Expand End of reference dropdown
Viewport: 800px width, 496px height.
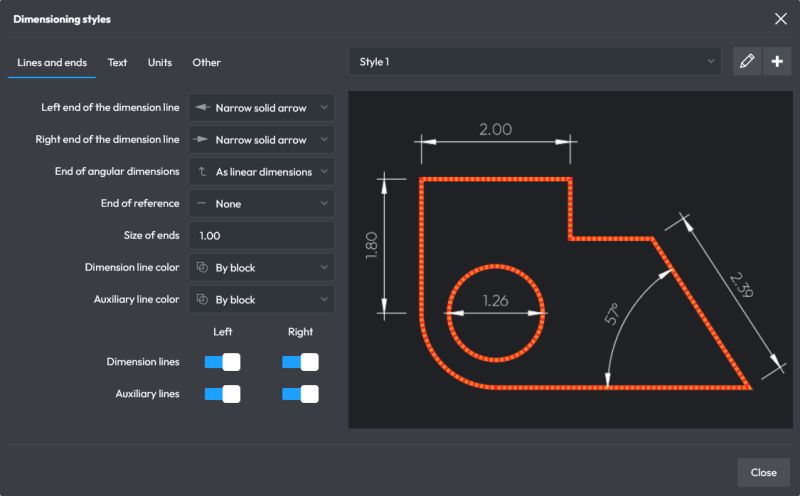[x=262, y=204]
